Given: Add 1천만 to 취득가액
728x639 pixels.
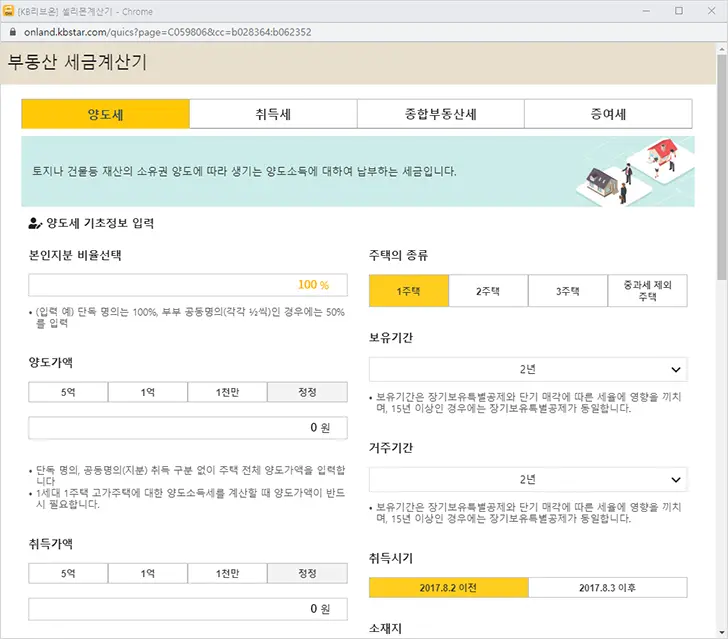Looking at the screenshot, I should (228, 574).
